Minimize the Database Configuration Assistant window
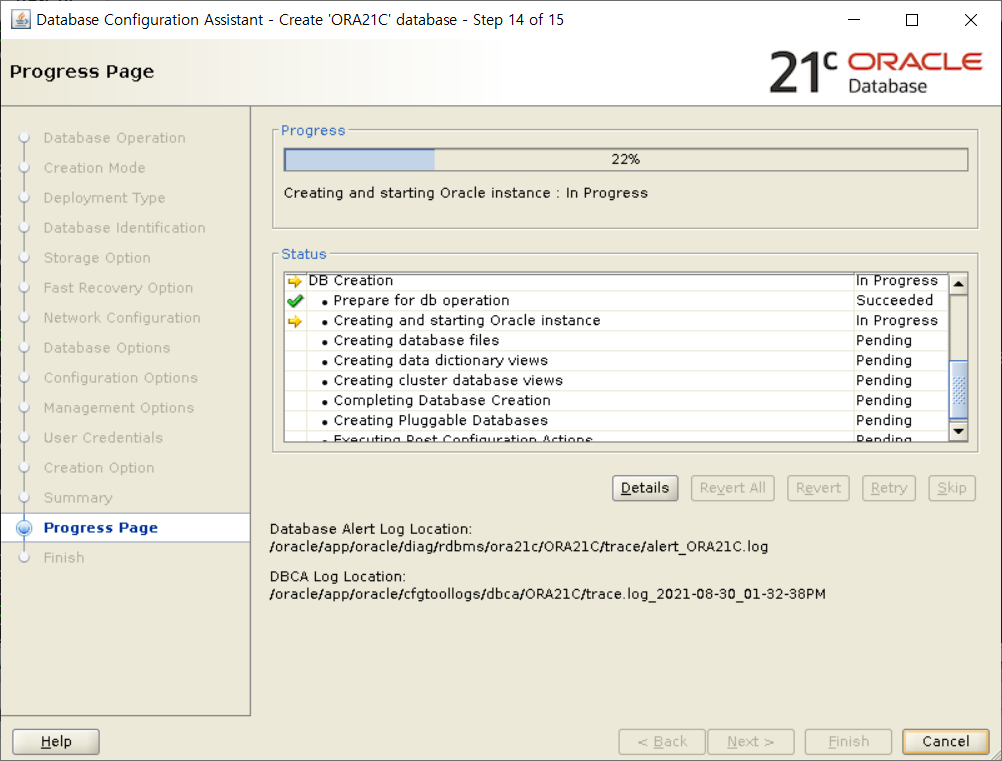 [854, 20]
